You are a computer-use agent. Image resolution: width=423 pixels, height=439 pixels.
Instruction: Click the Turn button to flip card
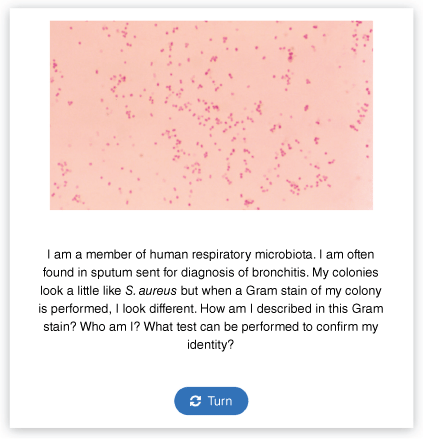point(211,401)
